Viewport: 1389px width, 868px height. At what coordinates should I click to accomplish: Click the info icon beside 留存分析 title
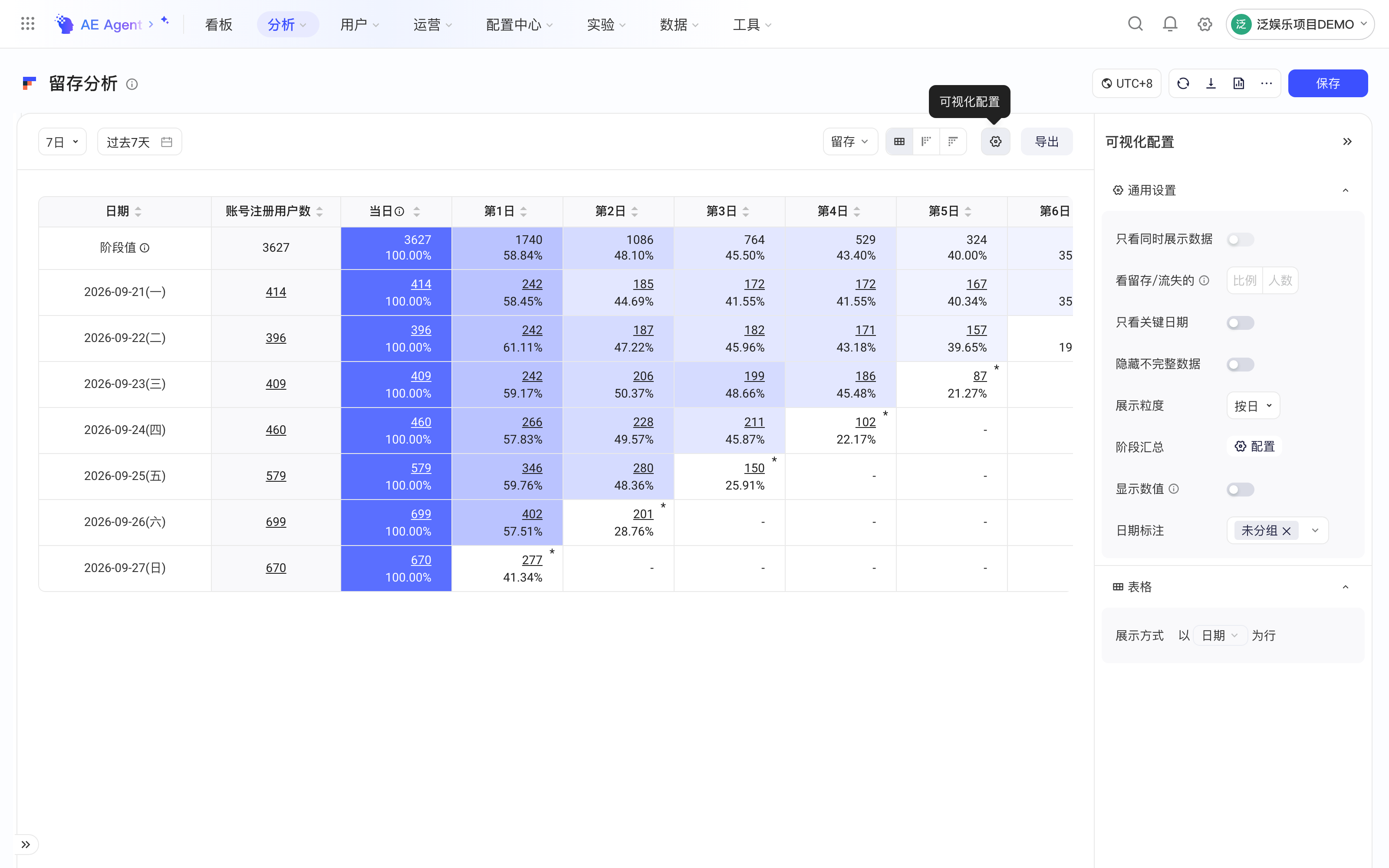(132, 84)
